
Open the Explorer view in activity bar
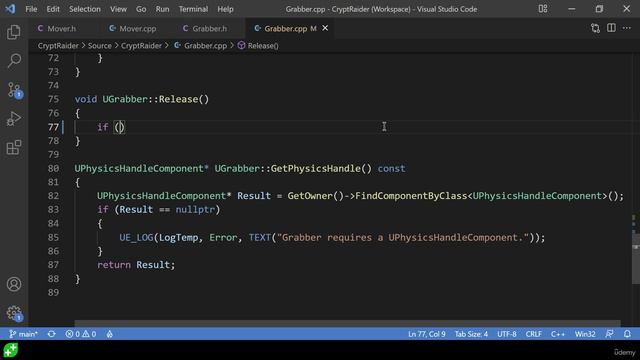[x=14, y=32]
